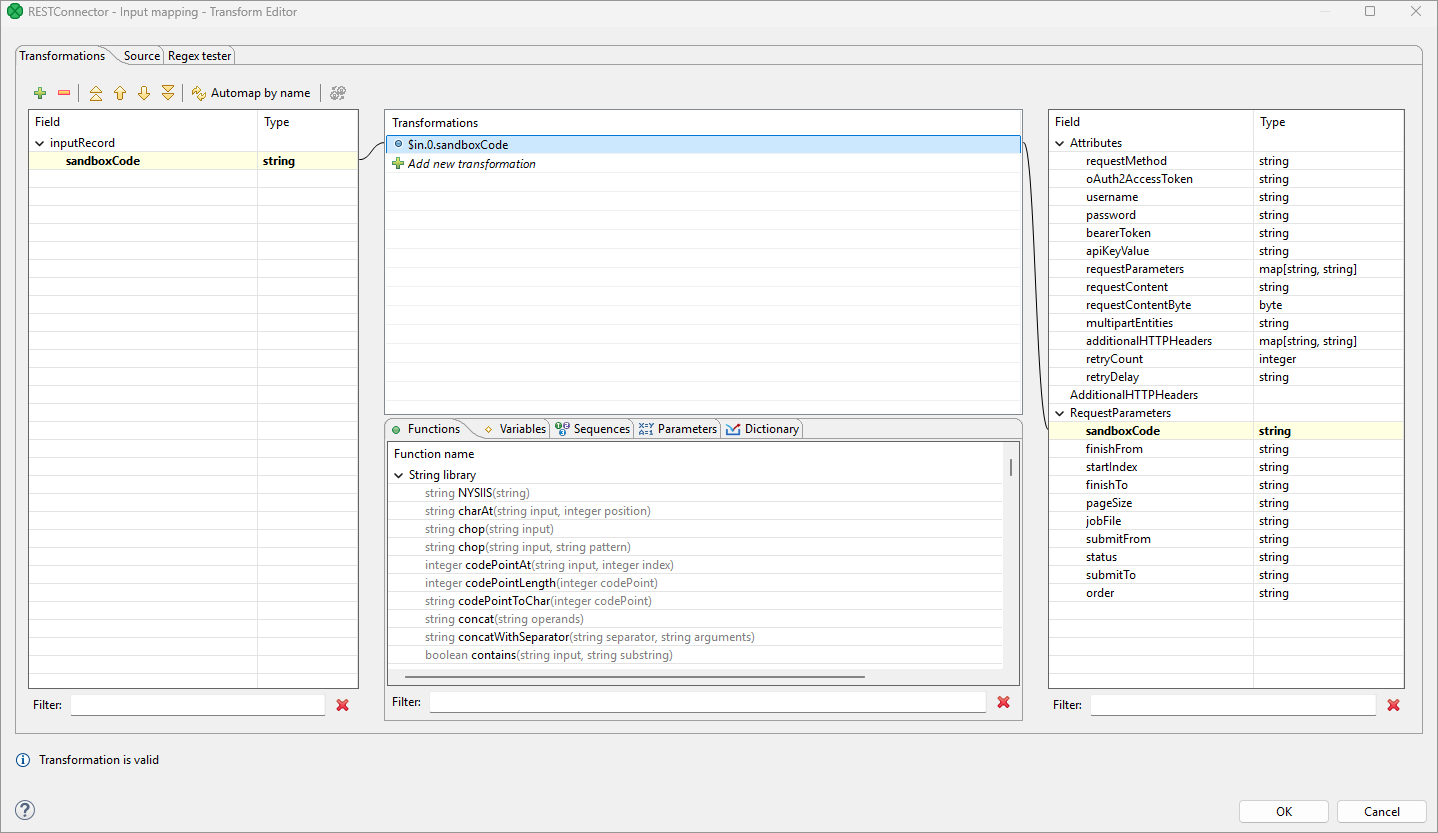
Task: Move the field to the top
Action: [95, 92]
